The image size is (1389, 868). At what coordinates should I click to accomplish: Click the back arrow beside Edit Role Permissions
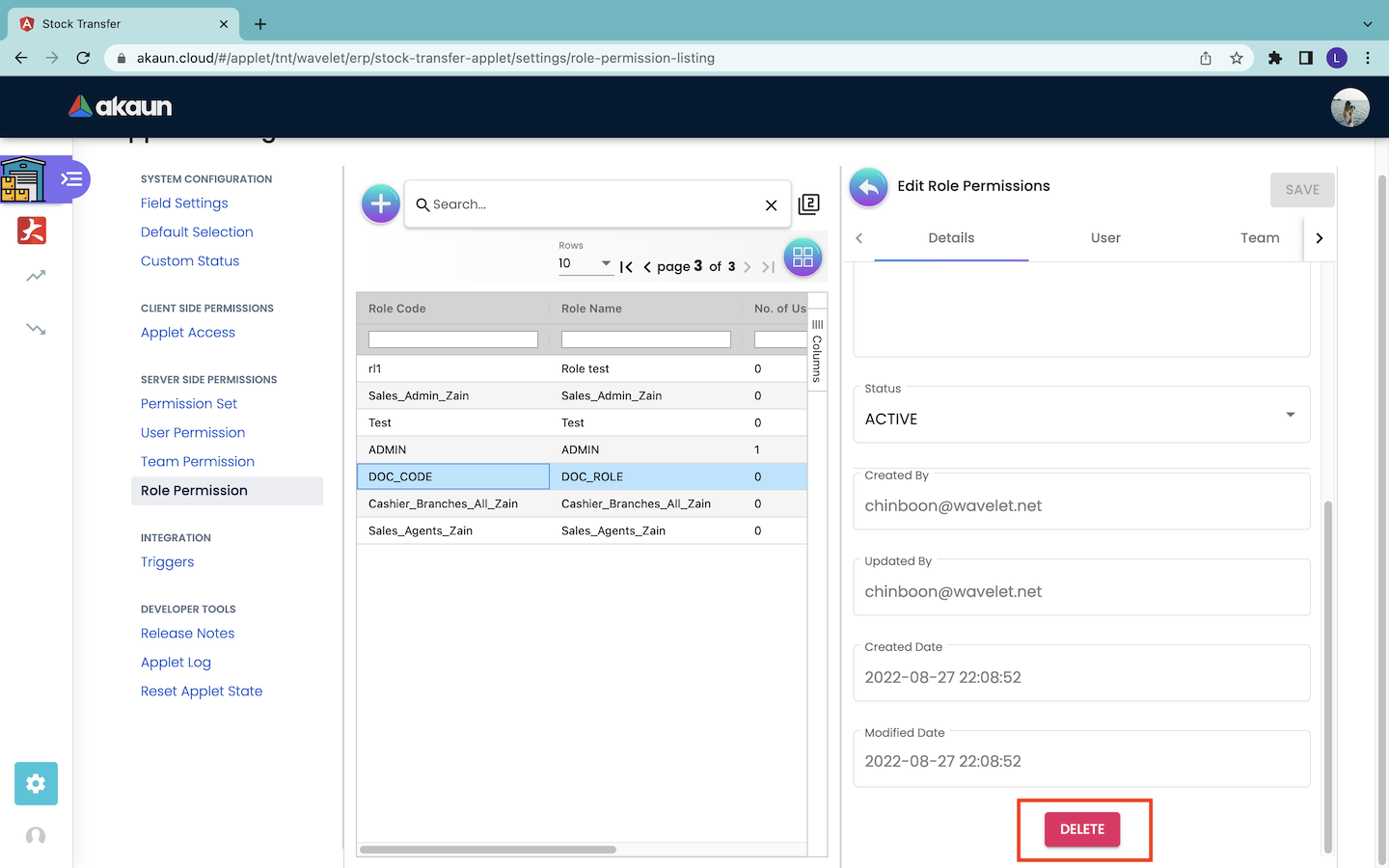868,187
